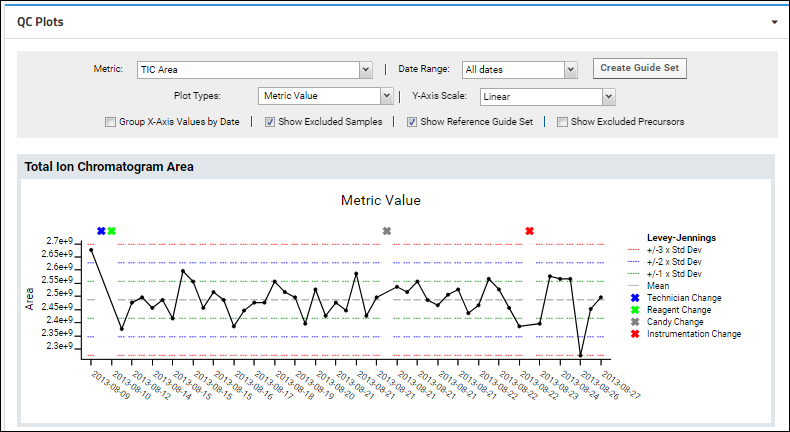Click the gray Candy Change marker on plot
The width and height of the screenshot is (790, 432).
[x=386, y=231]
